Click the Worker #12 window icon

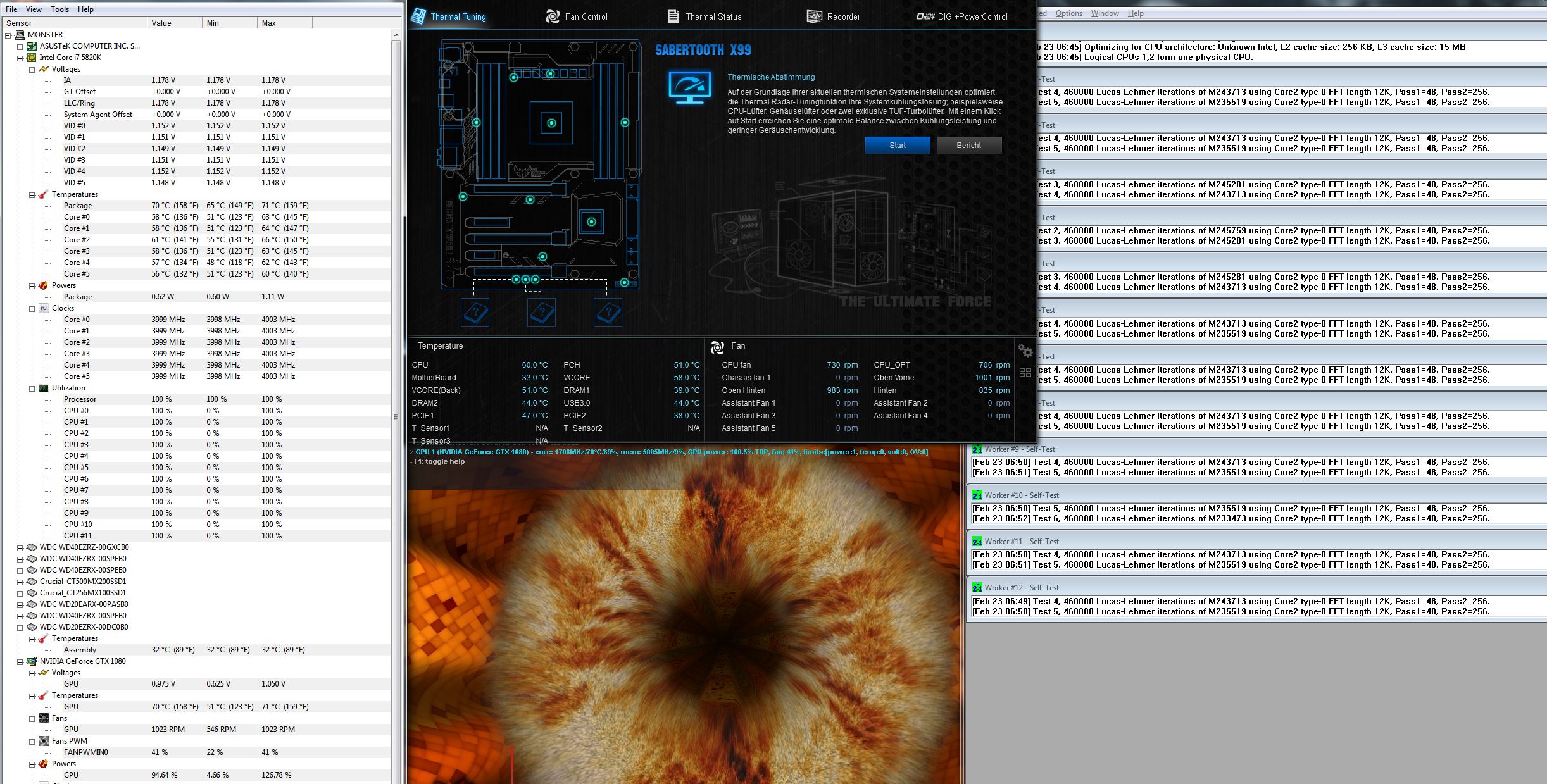pyautogui.click(x=977, y=588)
